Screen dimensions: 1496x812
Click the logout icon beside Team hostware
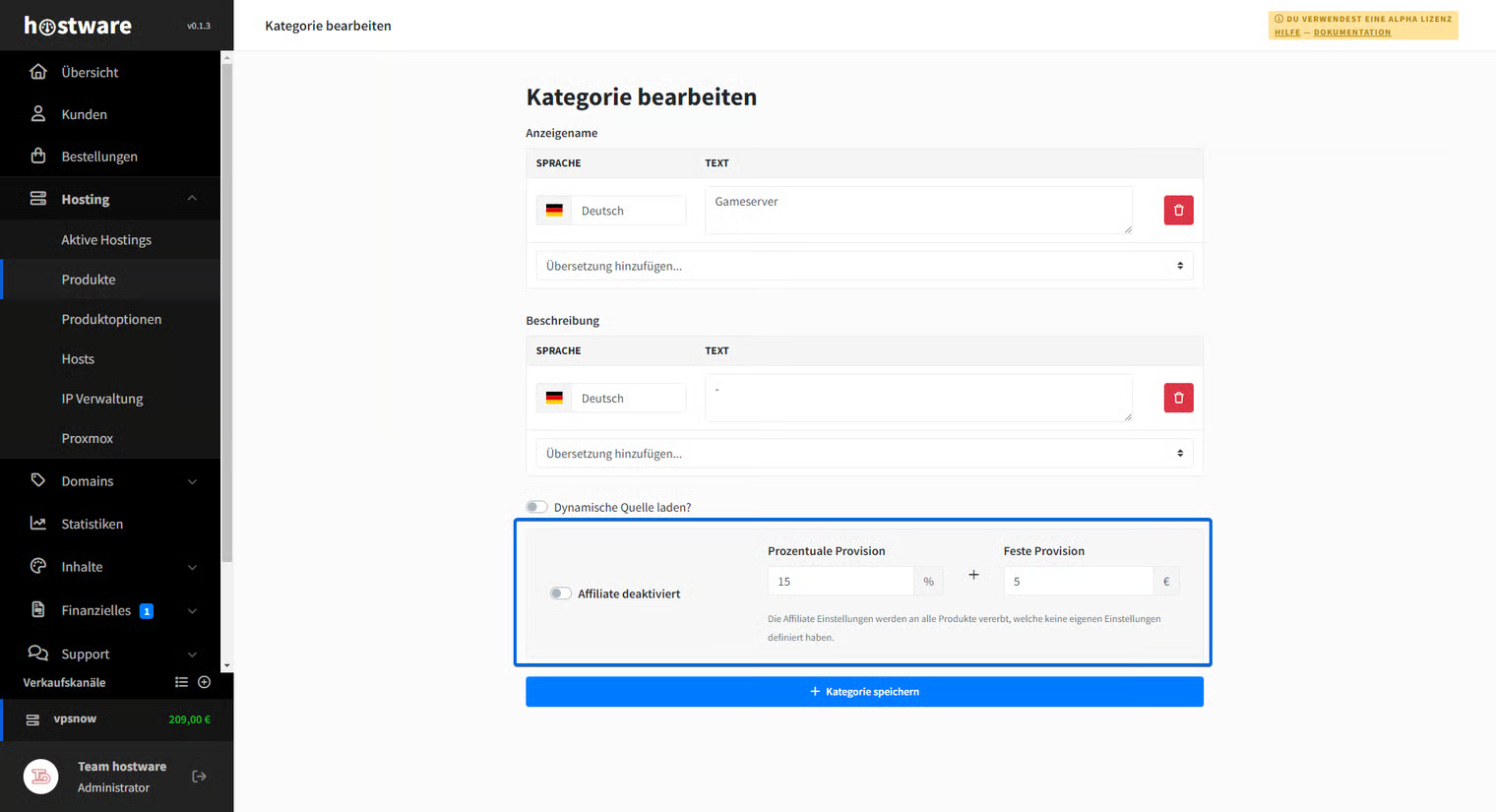point(199,777)
